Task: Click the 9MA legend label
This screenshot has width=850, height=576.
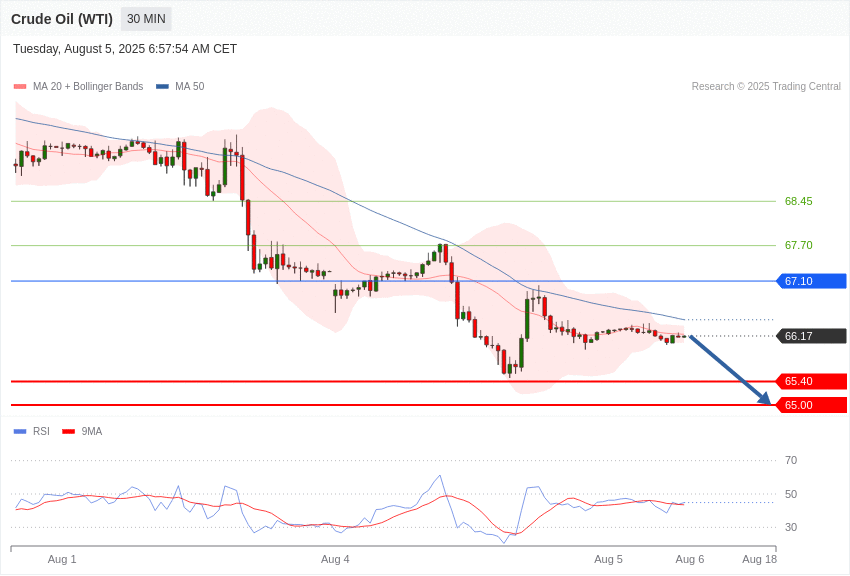Action: point(92,431)
